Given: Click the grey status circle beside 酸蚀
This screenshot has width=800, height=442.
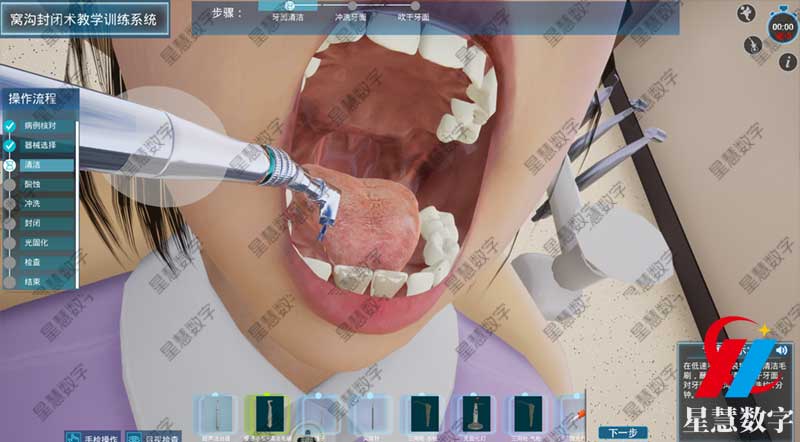Looking at the screenshot, I should 10,184.
